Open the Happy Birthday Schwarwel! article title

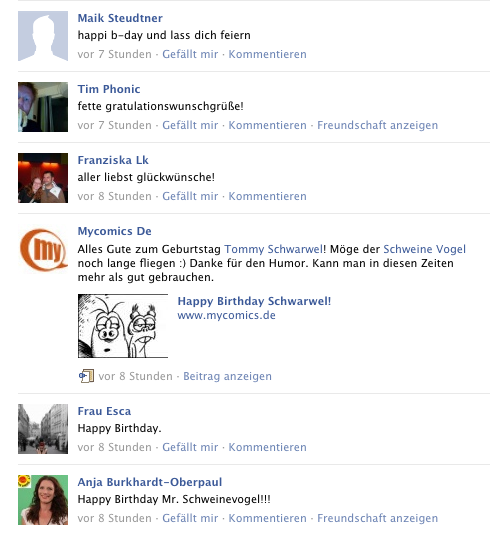click(x=254, y=301)
